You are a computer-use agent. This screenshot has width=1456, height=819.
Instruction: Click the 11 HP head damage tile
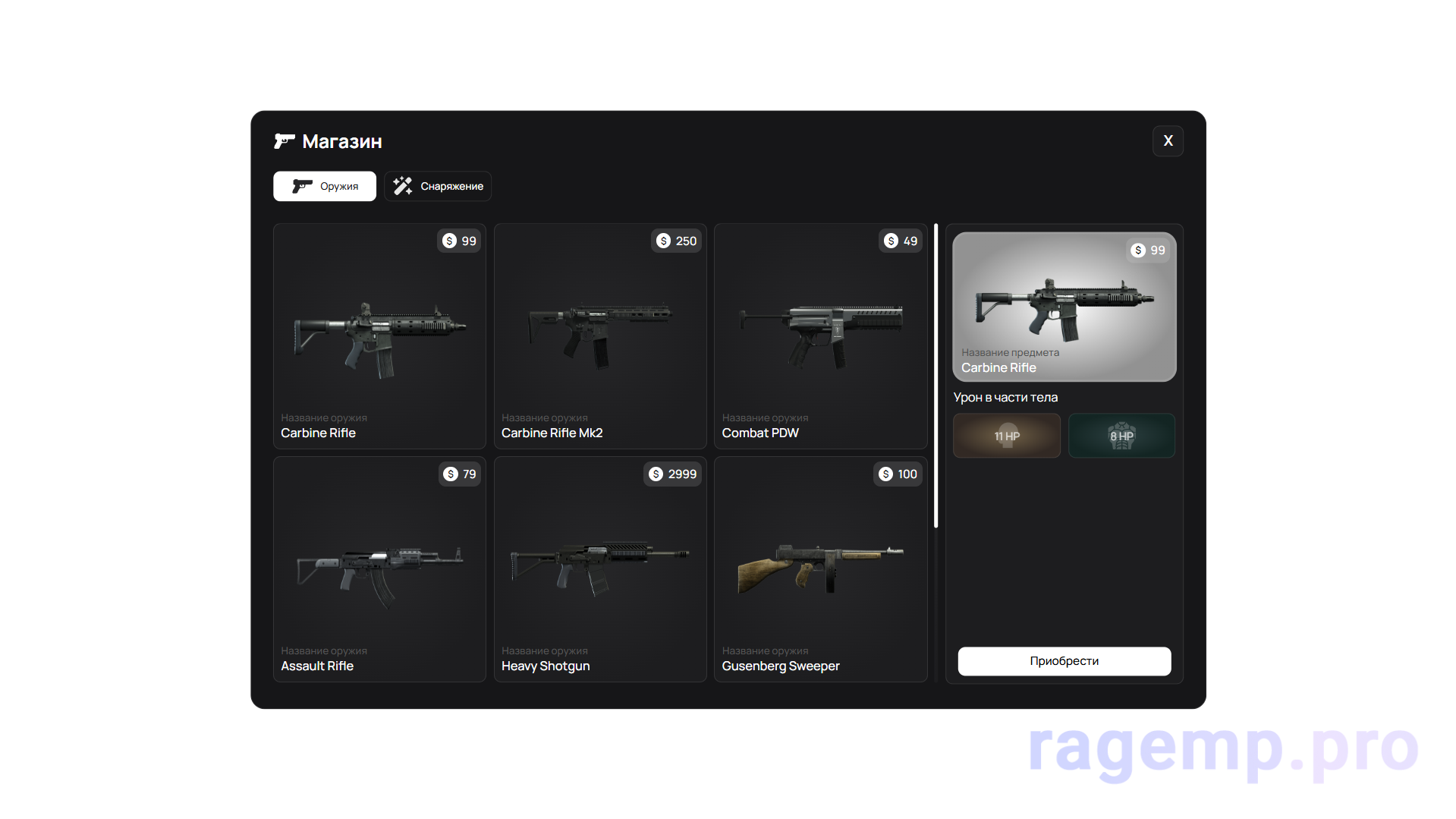(x=1007, y=436)
